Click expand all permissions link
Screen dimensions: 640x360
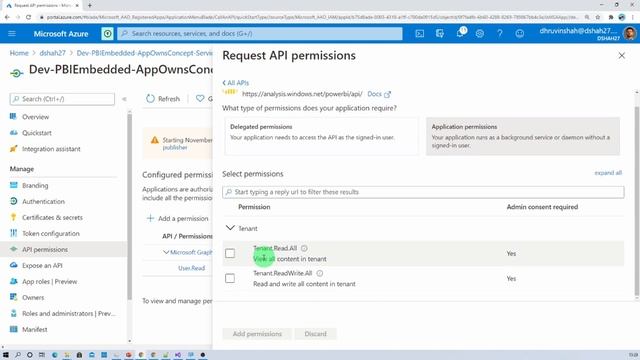point(608,173)
